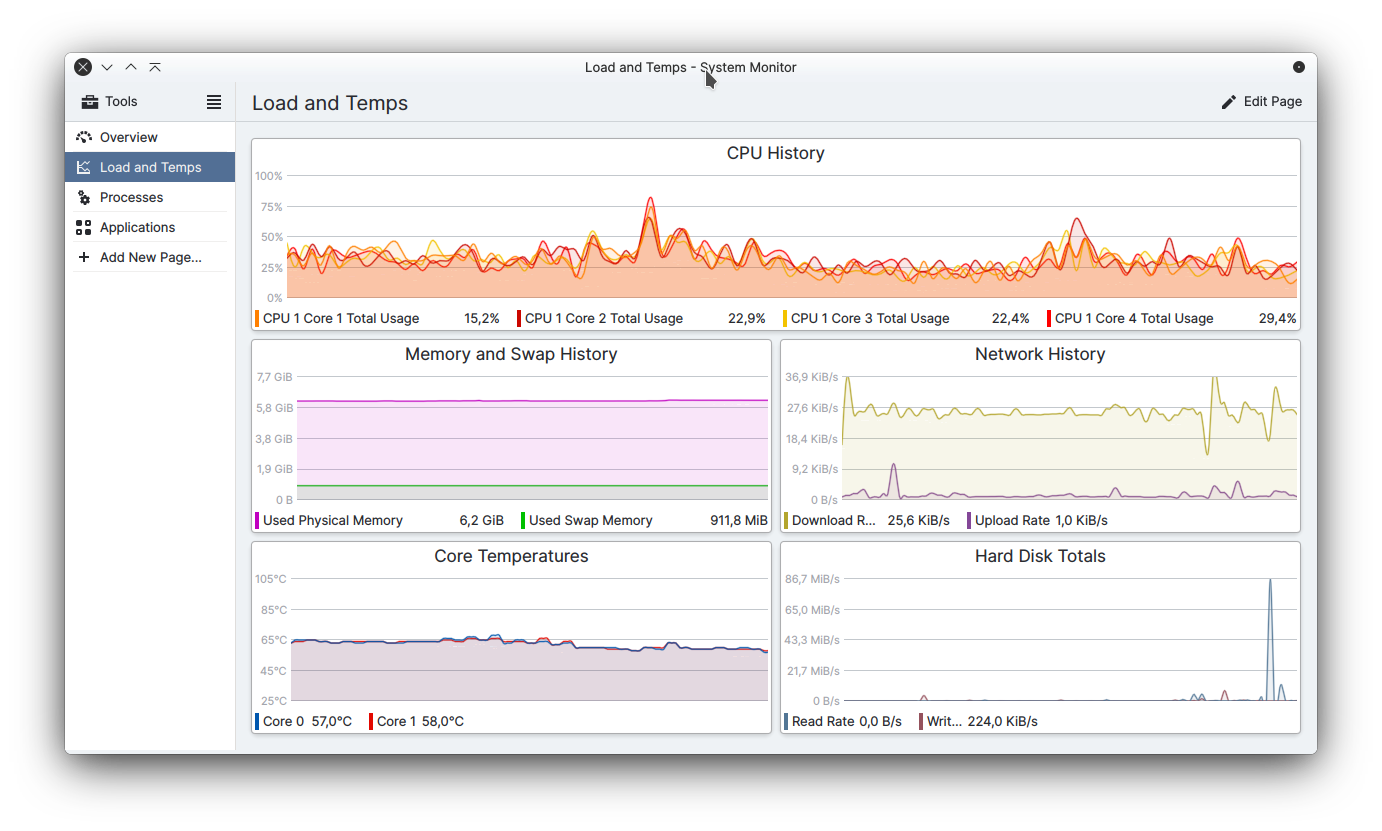Click the Load and Temps page heading

(x=330, y=103)
